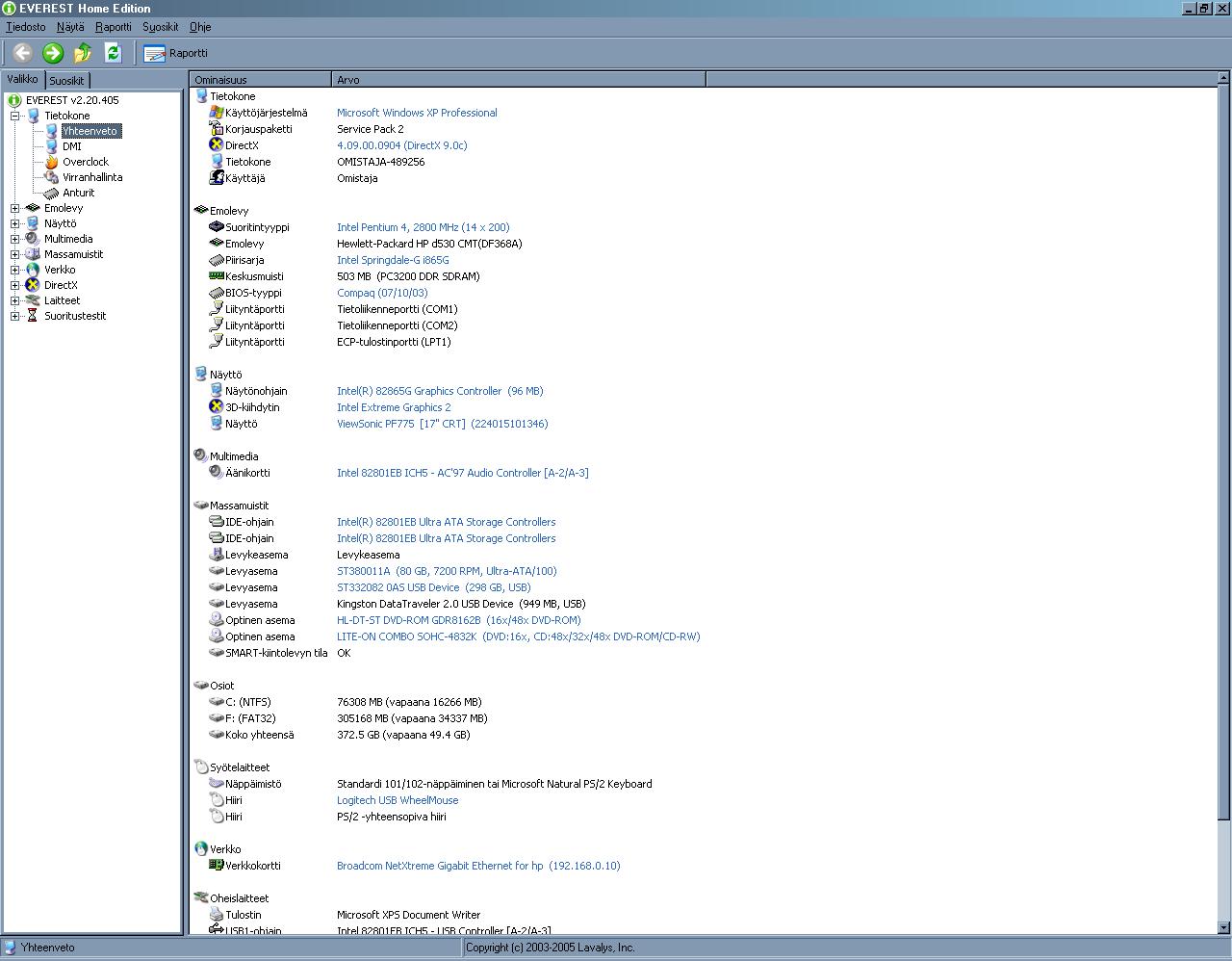
Task: Open the Tiedosto menu
Action: (26, 27)
